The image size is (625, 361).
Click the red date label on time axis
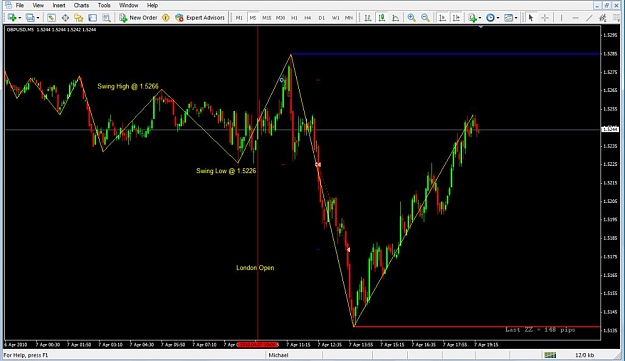point(257,345)
